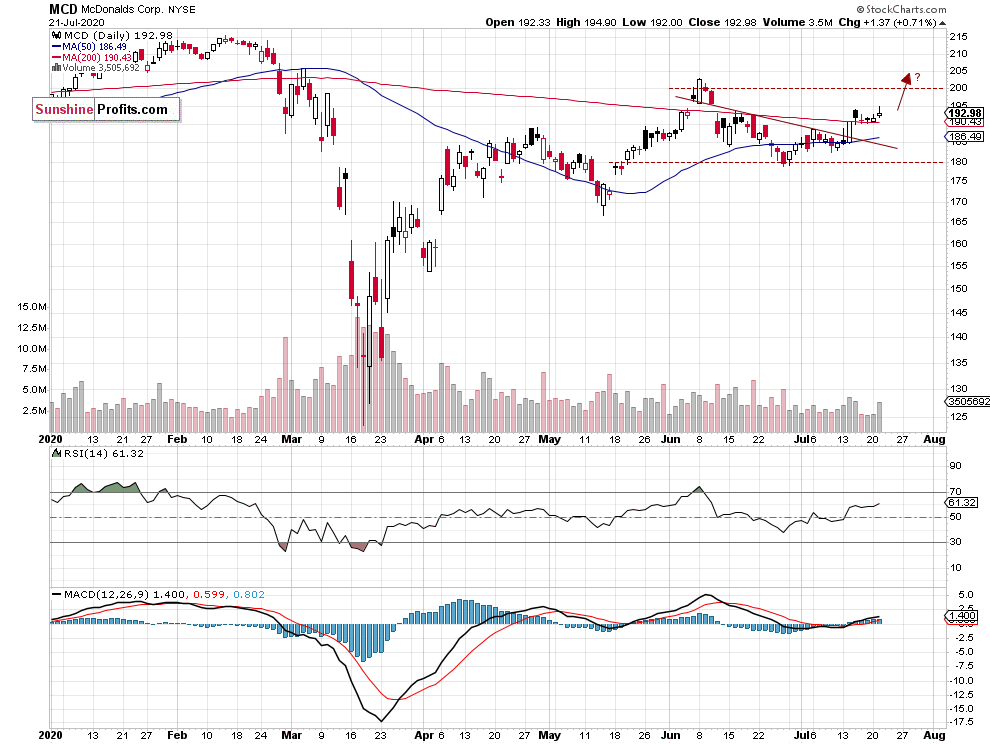Click the RSI indicator icon in the RSI panel
990x744 pixels.
57,453
